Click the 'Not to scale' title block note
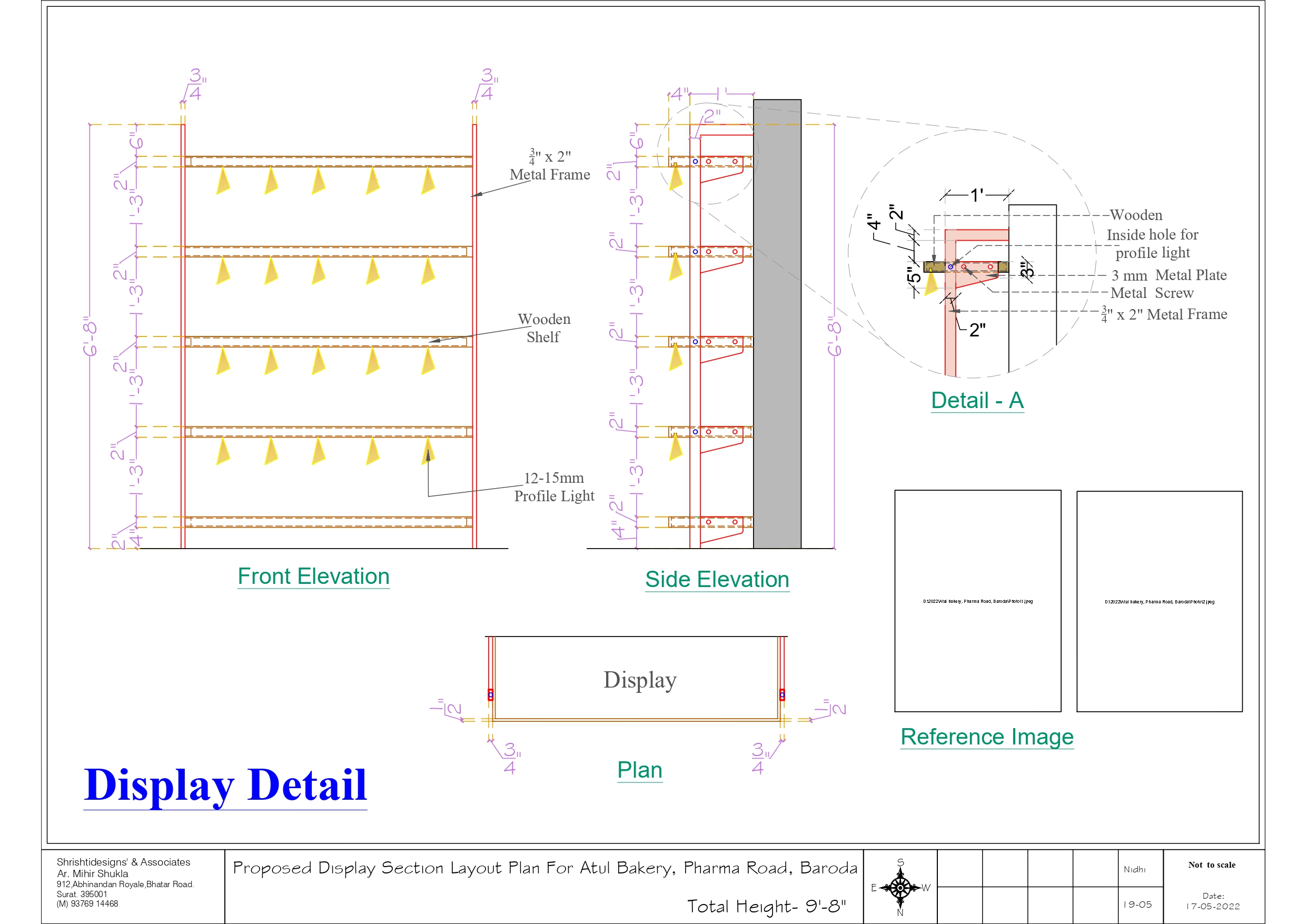Image resolution: width=1307 pixels, height=924 pixels. 1211,865
